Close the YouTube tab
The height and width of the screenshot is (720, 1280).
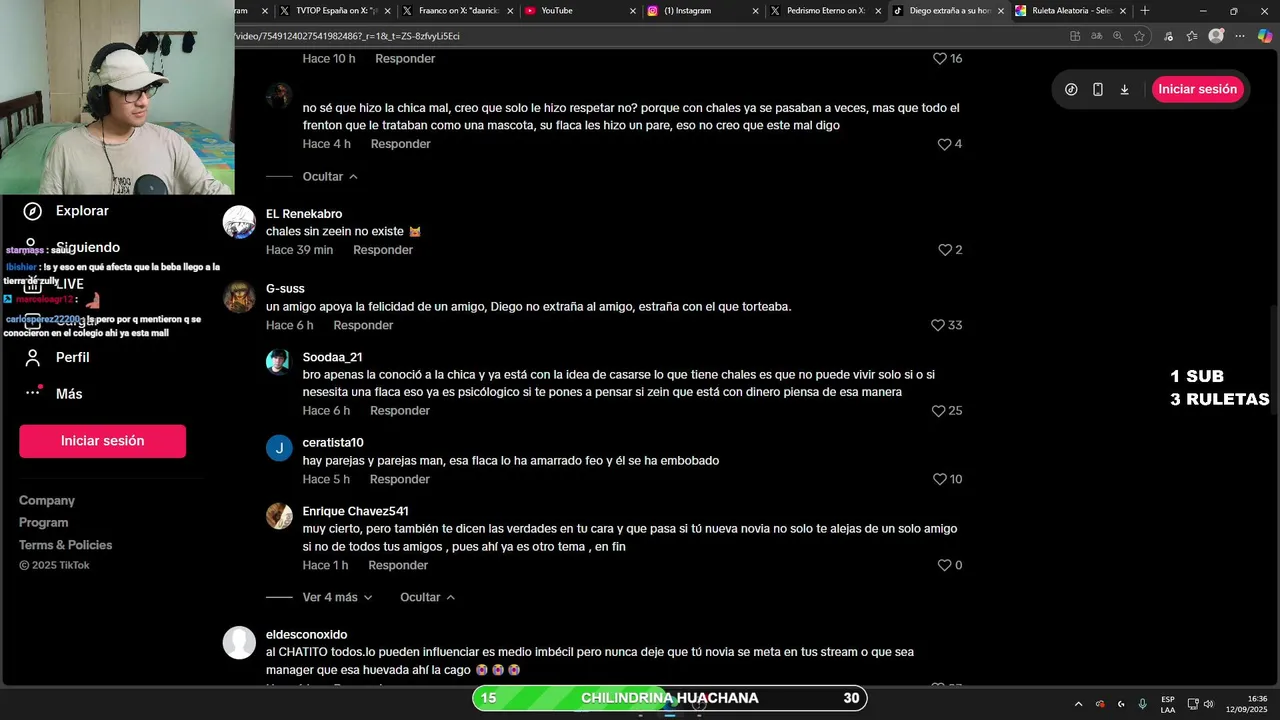633,11
